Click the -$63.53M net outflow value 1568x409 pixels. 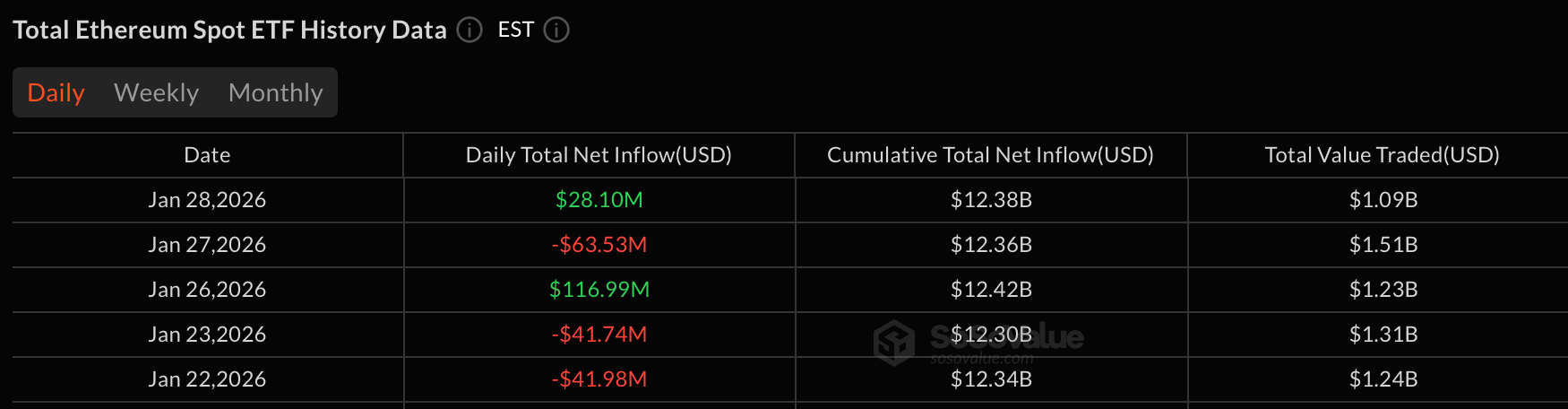599,245
